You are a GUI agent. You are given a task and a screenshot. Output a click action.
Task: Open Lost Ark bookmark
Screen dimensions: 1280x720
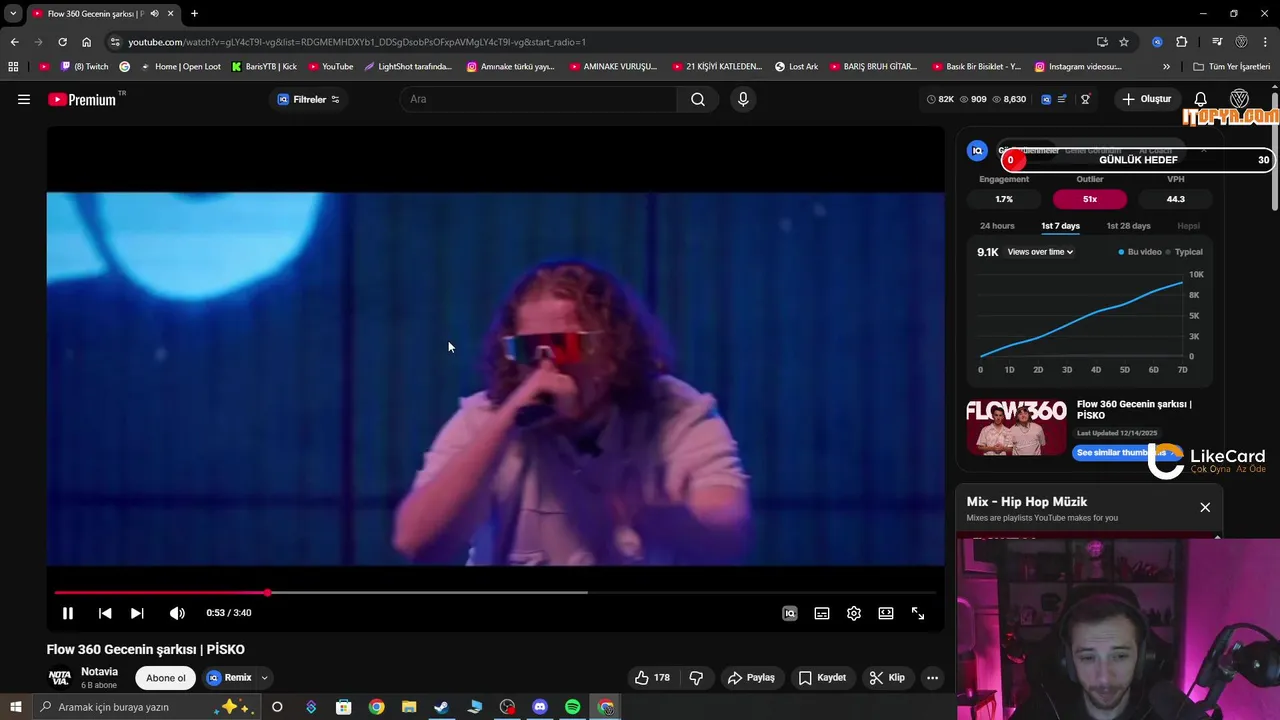(x=796, y=67)
